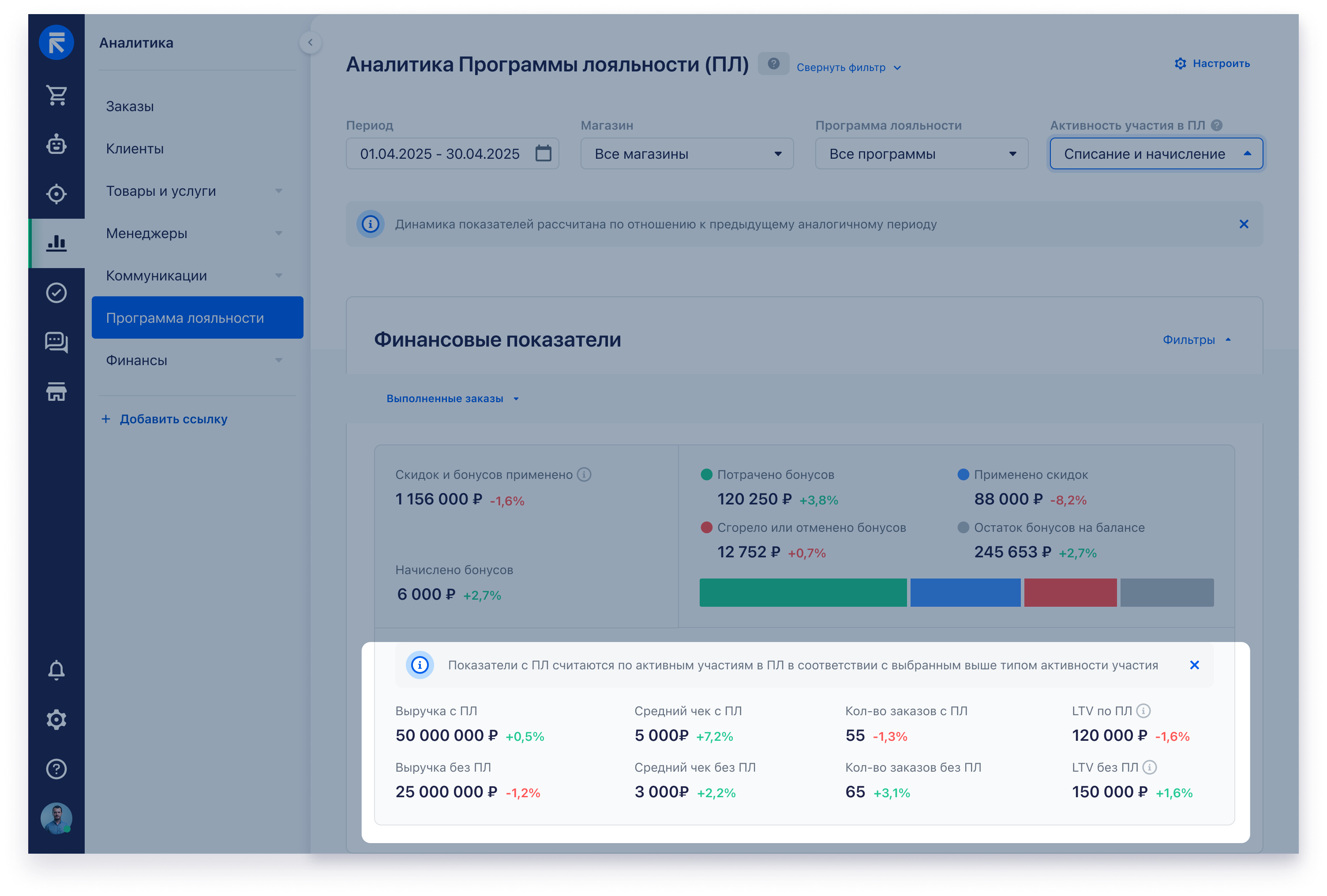This screenshot has height=896, width=1327.
Task: Toggle the Фильтры expander in Финансовые показатели
Action: click(1197, 340)
